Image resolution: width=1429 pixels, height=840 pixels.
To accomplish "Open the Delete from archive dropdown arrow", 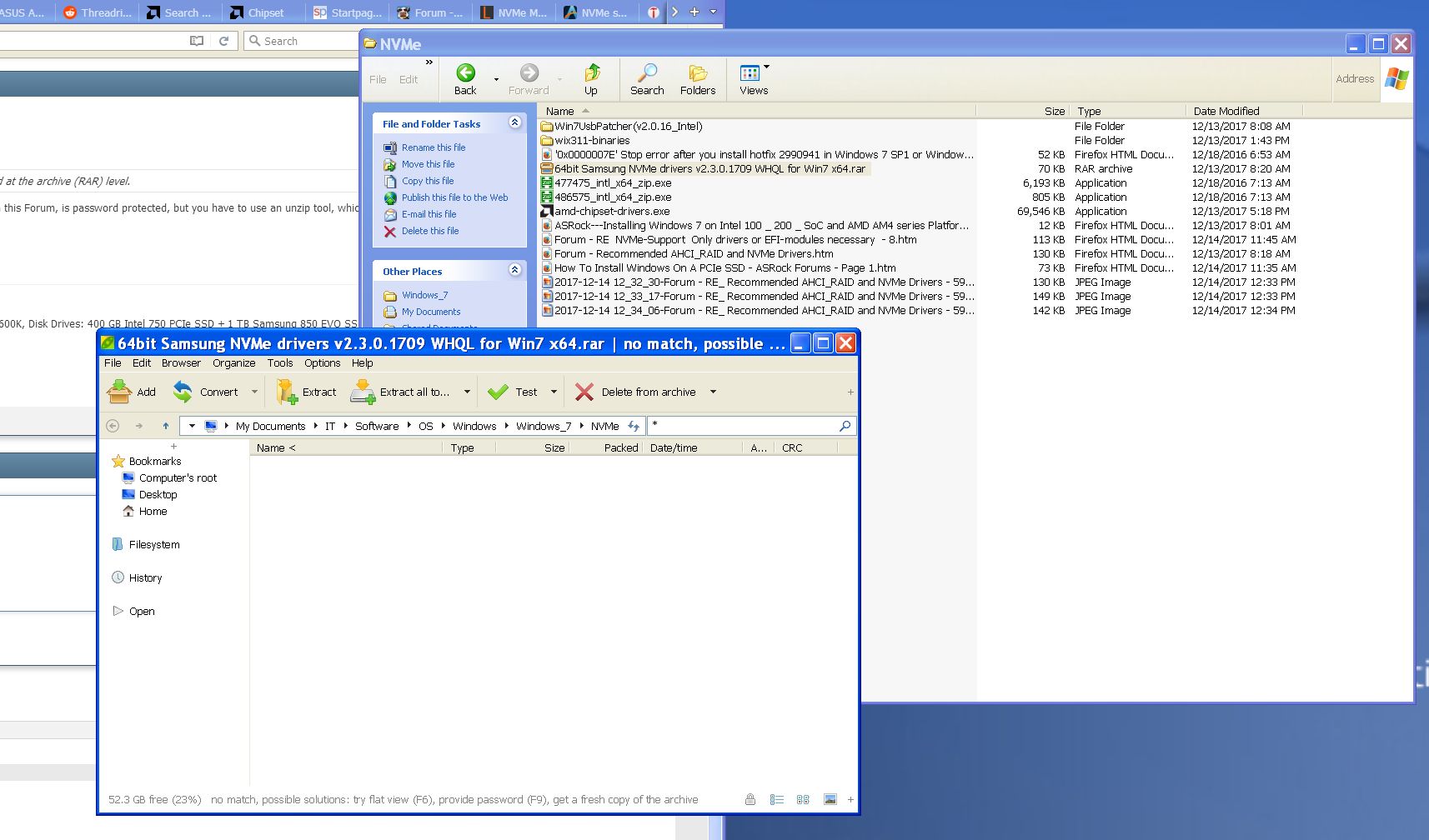I will tap(713, 392).
